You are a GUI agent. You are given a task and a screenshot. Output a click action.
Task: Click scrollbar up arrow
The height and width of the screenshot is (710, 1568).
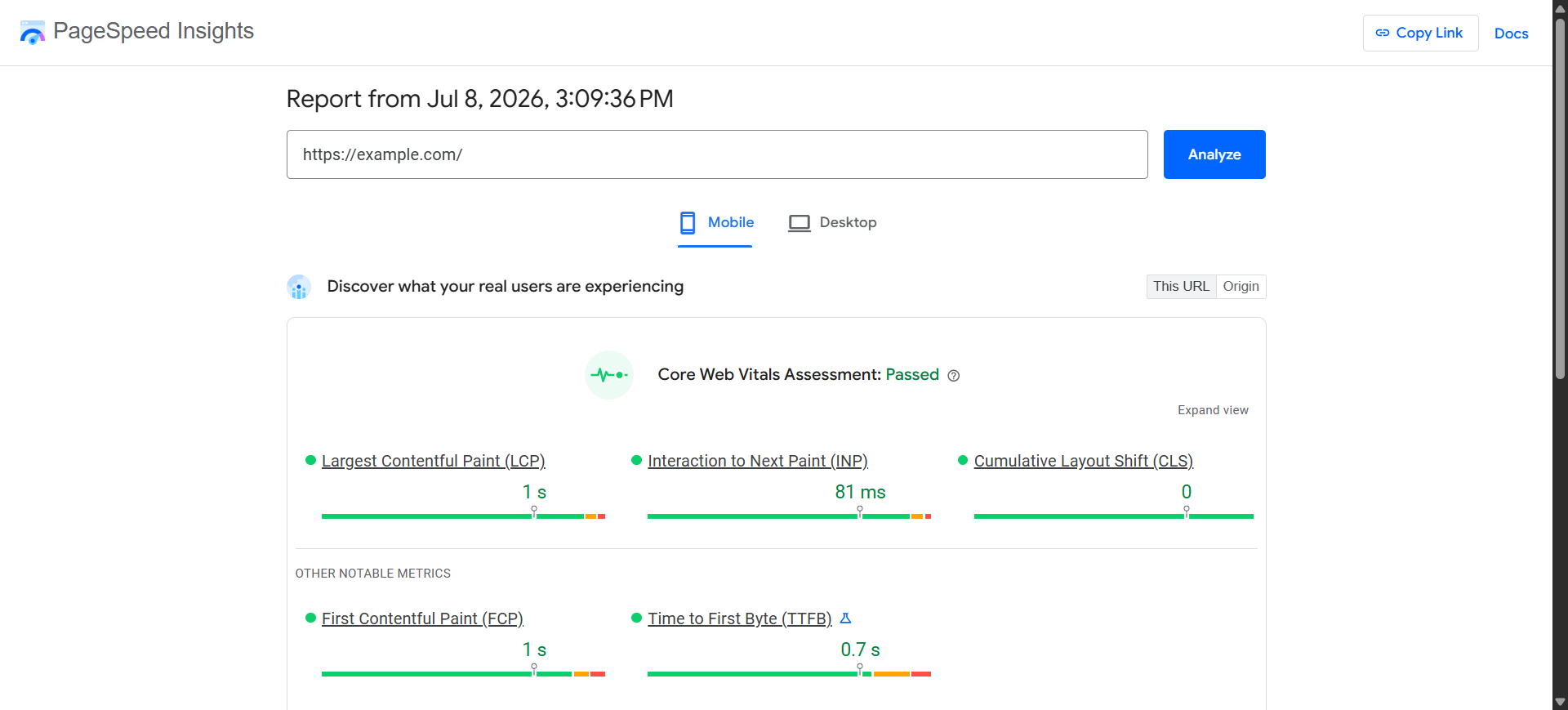tap(1560, 8)
